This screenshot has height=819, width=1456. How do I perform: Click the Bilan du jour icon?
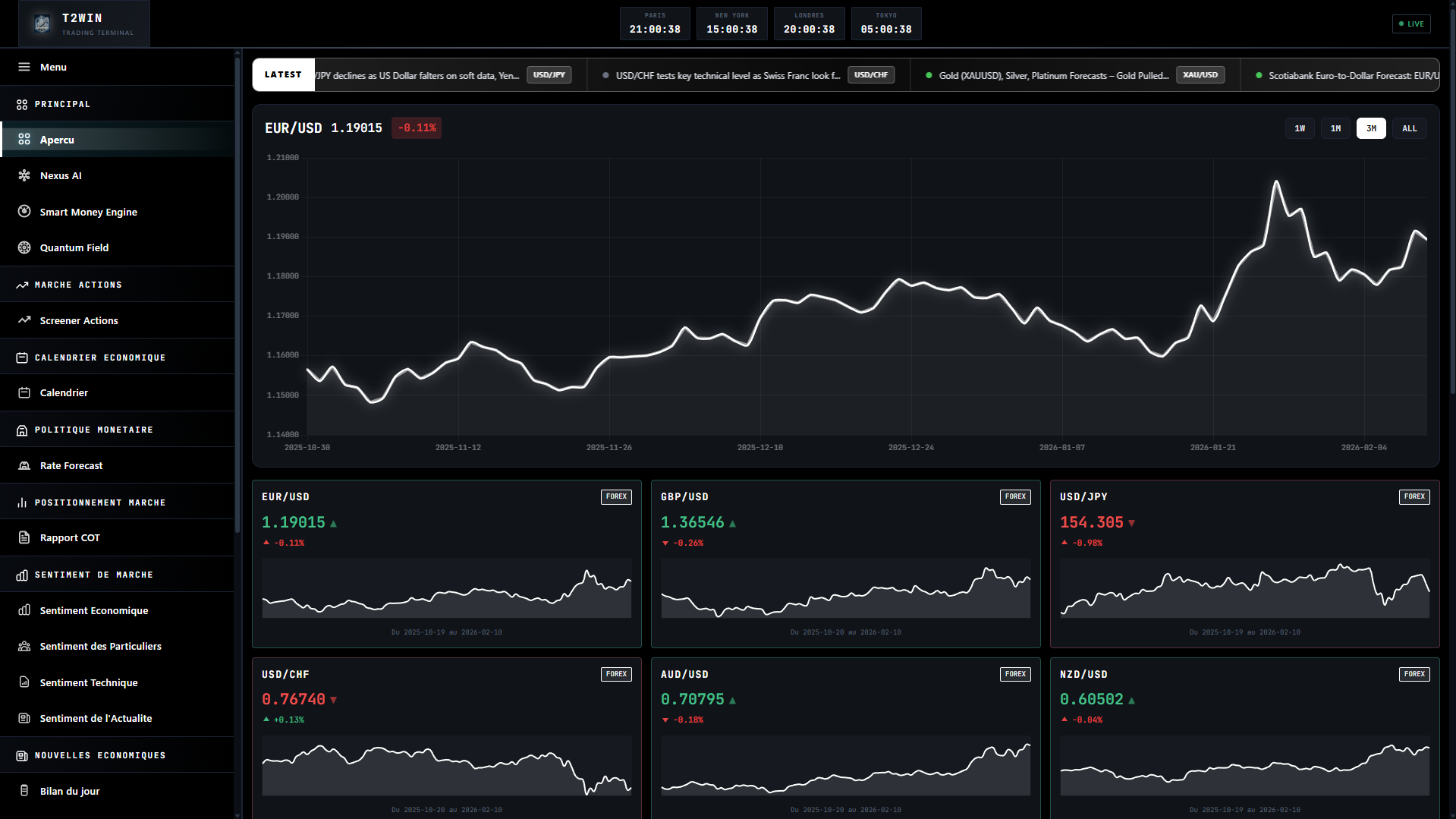(x=24, y=791)
